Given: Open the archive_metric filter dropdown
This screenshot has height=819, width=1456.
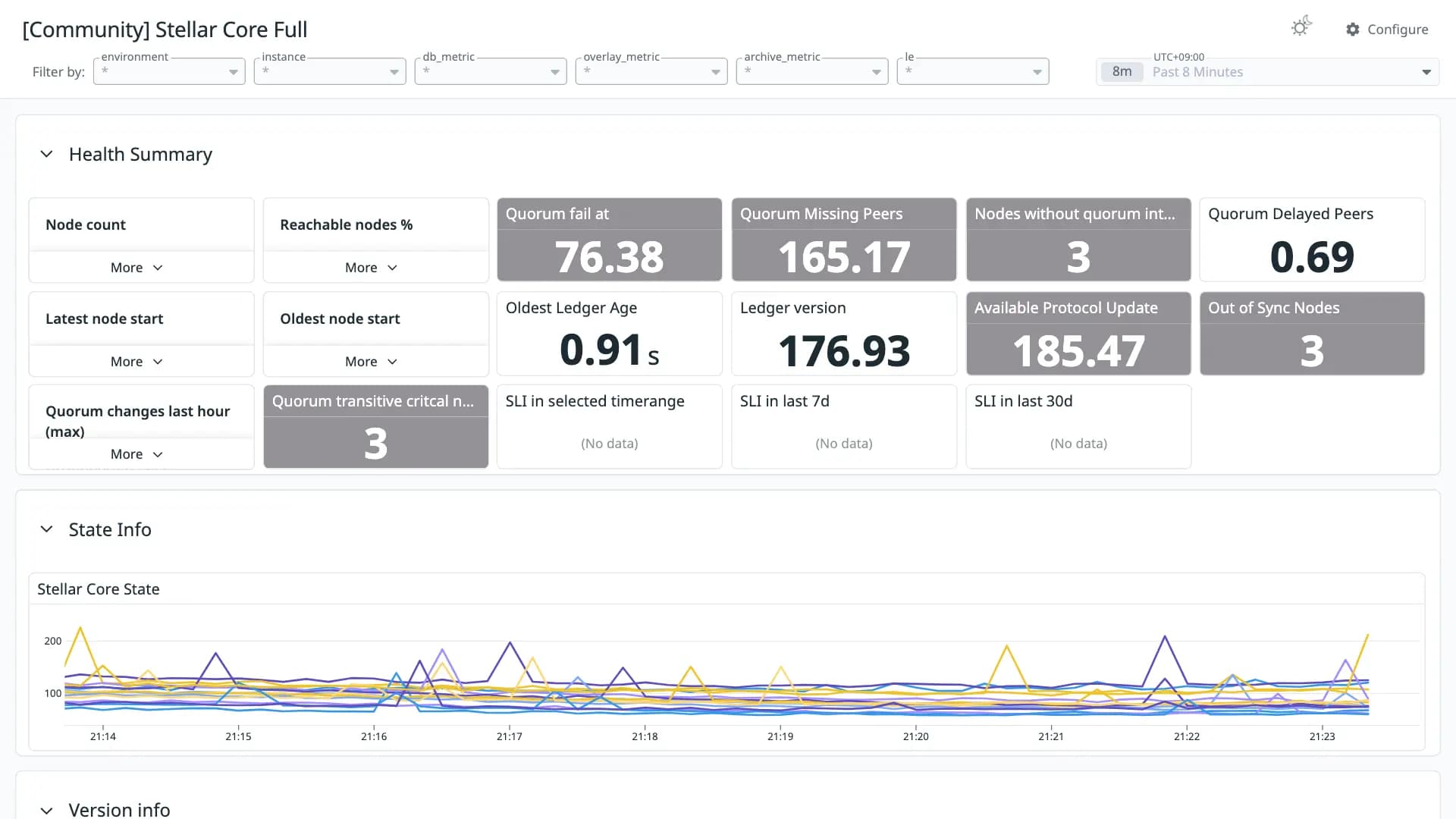Looking at the screenshot, I should (x=812, y=71).
